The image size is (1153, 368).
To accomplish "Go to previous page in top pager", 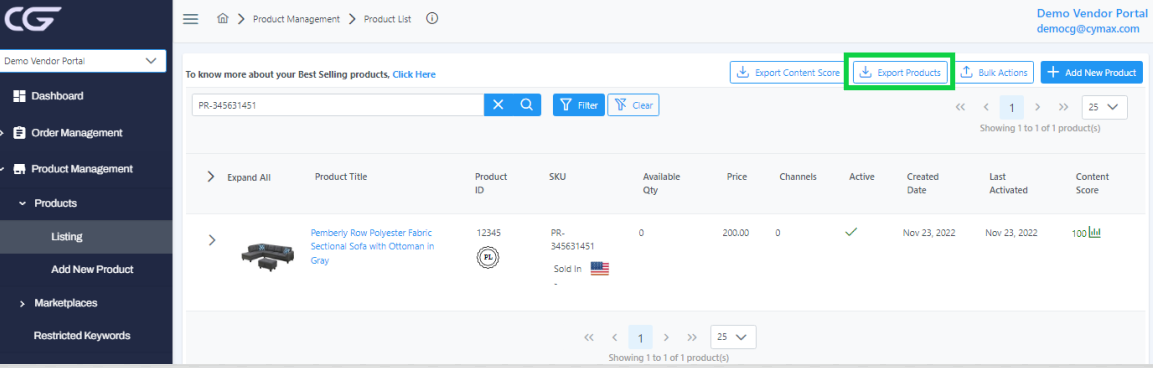I will (985, 107).
